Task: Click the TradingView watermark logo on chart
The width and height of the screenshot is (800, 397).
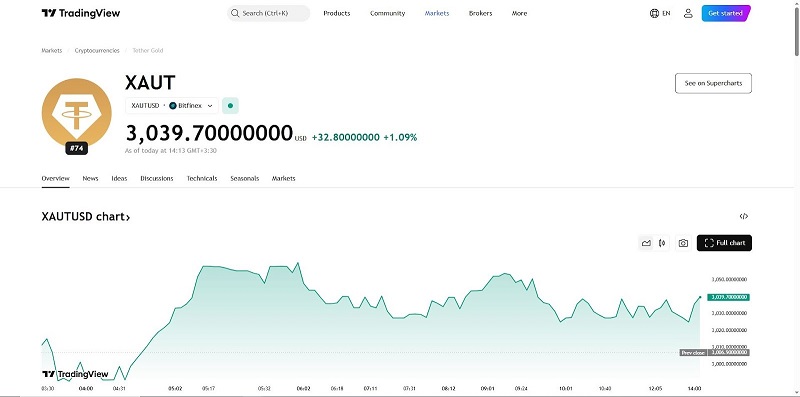Action: pyautogui.click(x=76, y=374)
